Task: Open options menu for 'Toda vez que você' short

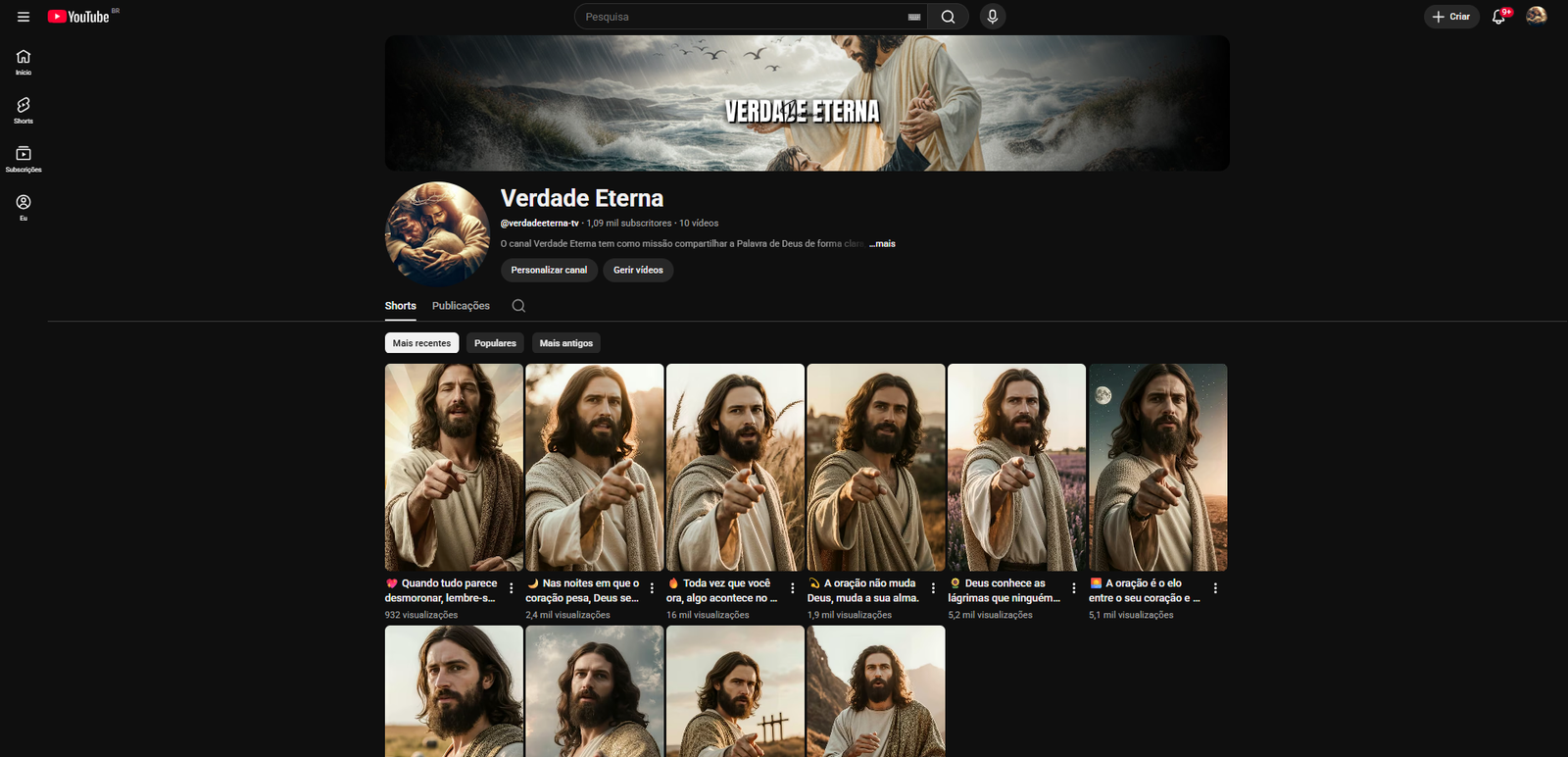Action: (x=793, y=588)
